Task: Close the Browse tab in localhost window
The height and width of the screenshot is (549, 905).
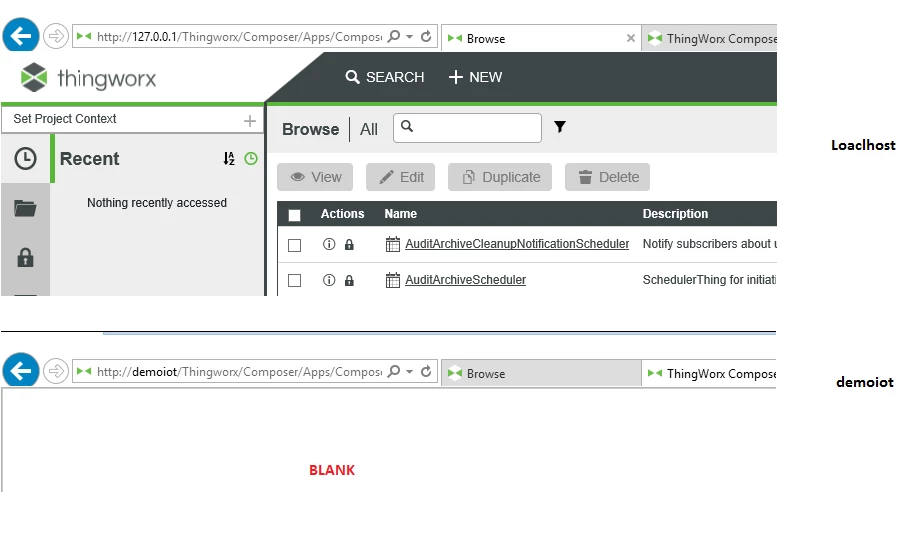Action: point(631,38)
